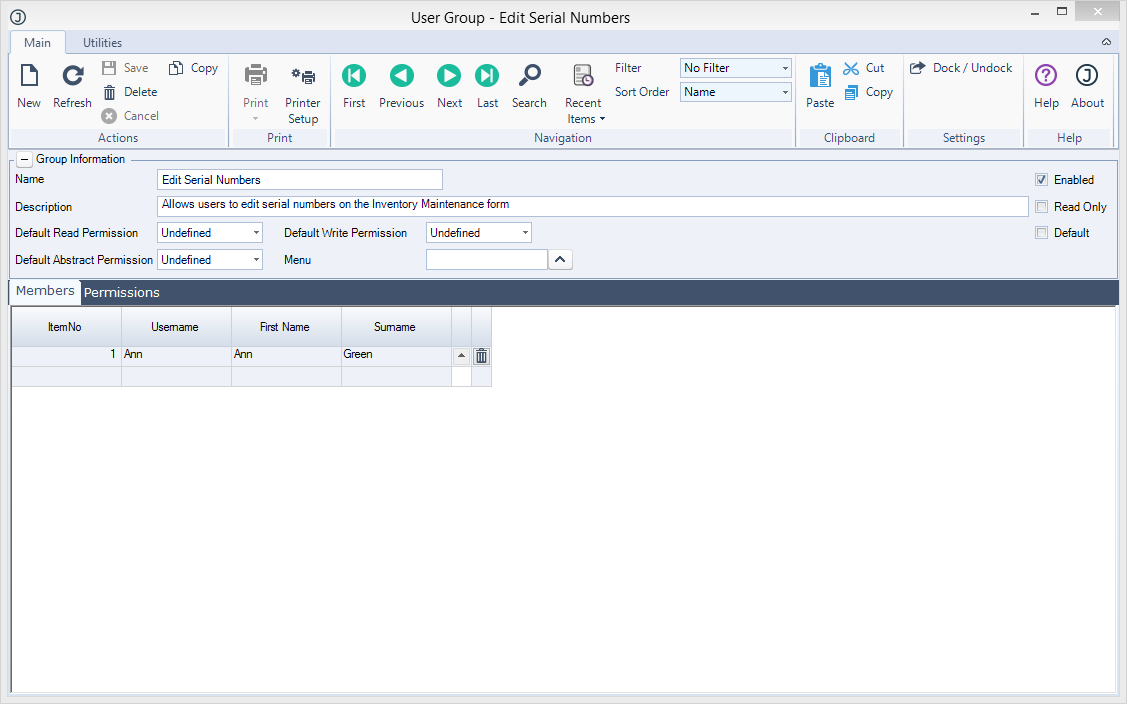
Task: Click the Description text field
Action: [592, 206]
